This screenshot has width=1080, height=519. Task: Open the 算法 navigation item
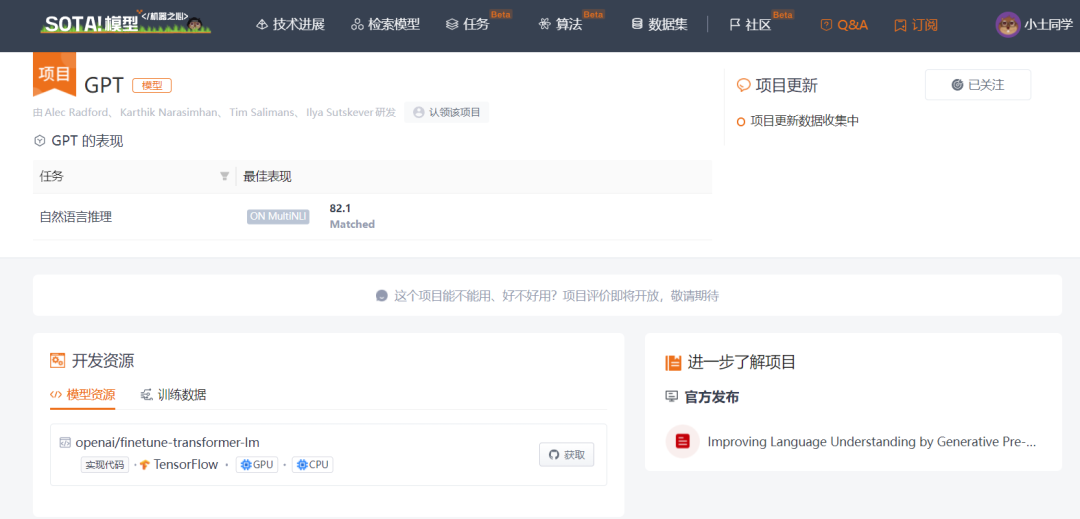click(559, 25)
